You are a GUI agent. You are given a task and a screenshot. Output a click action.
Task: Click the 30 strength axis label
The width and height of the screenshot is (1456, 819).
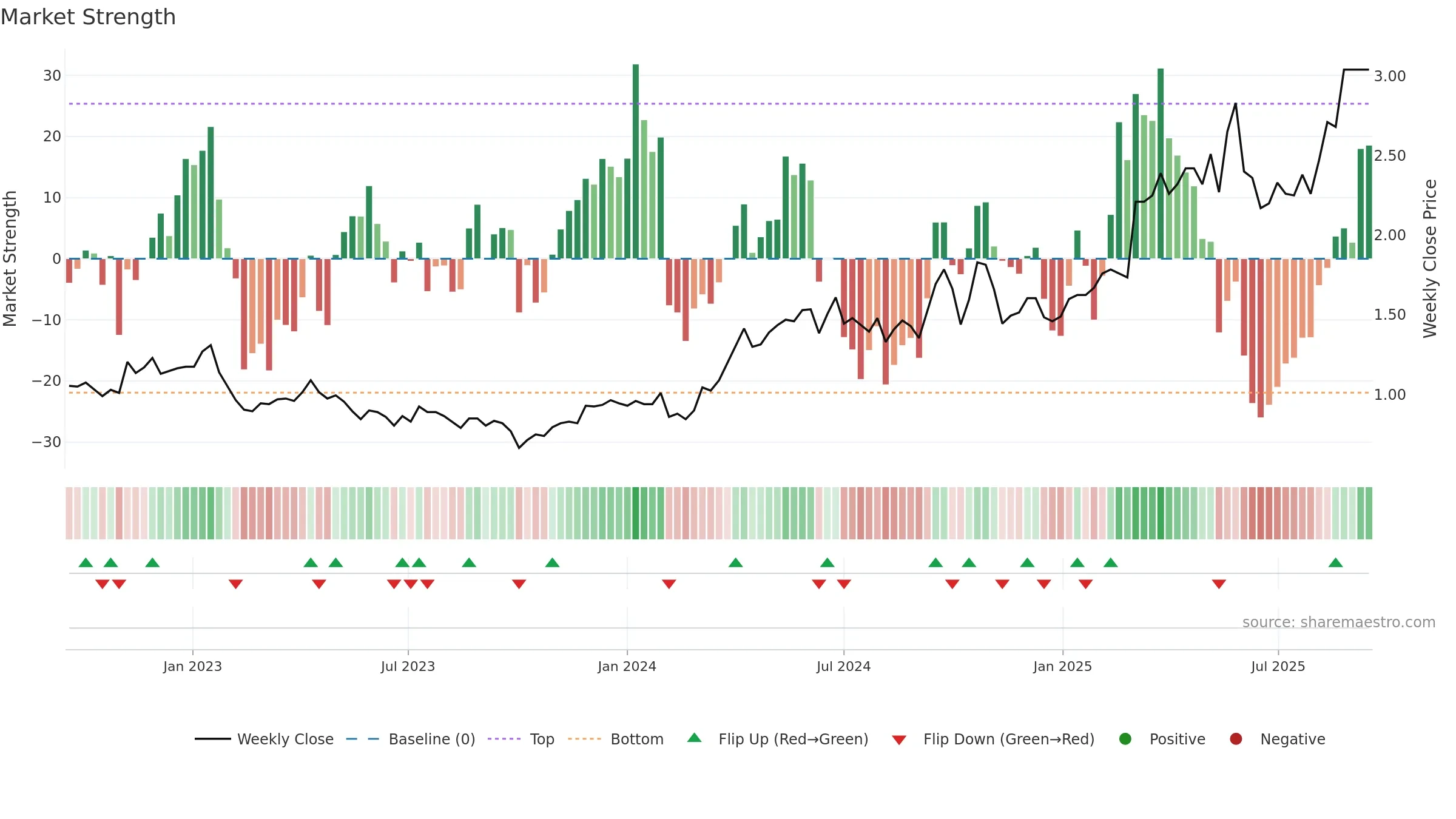52,75
